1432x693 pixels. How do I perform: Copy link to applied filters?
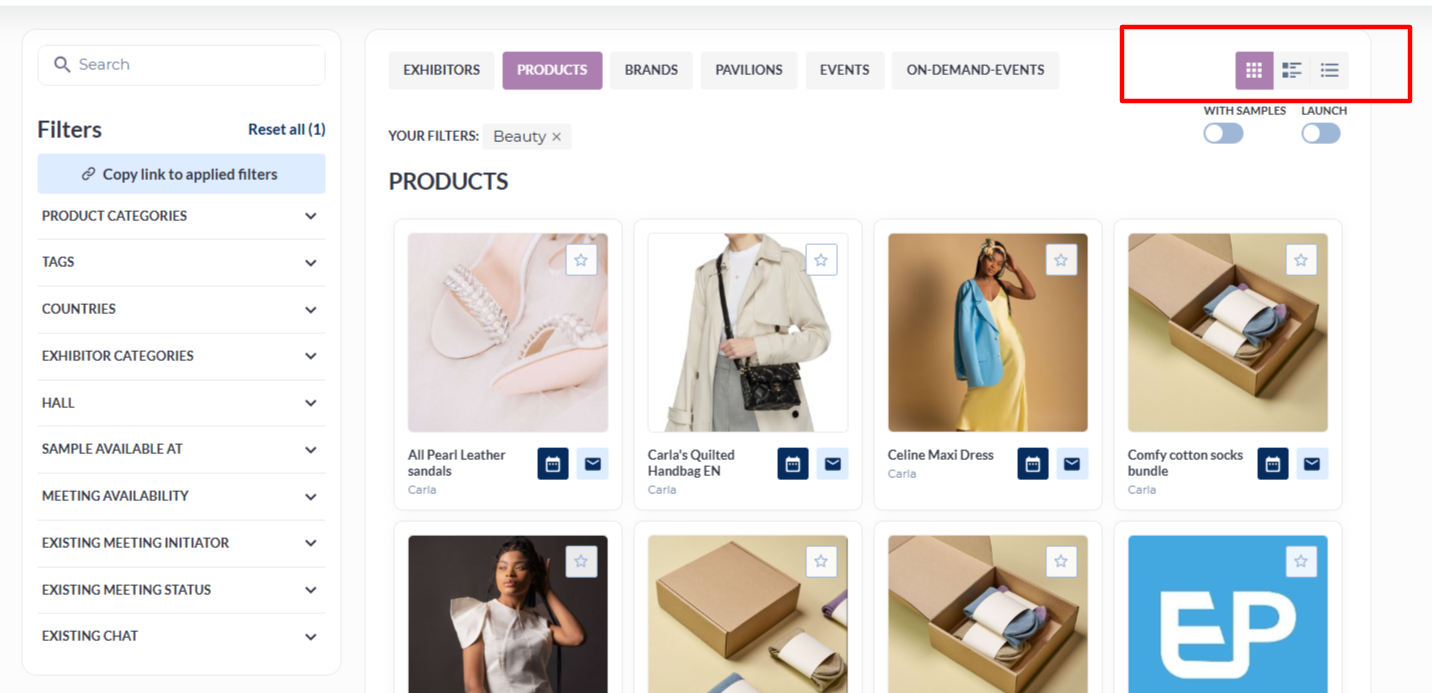coord(181,174)
